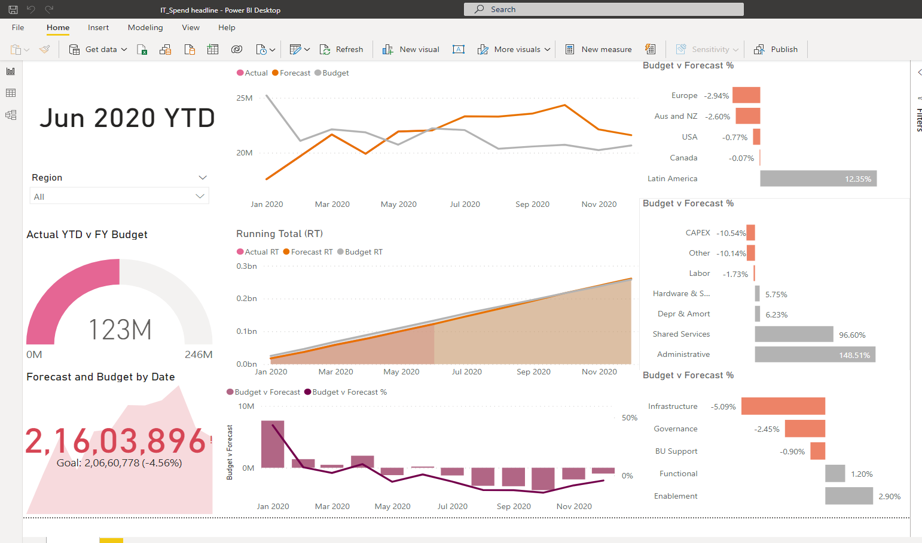Open the Modeling ribbon tab
The height and width of the screenshot is (543, 922).
click(145, 28)
